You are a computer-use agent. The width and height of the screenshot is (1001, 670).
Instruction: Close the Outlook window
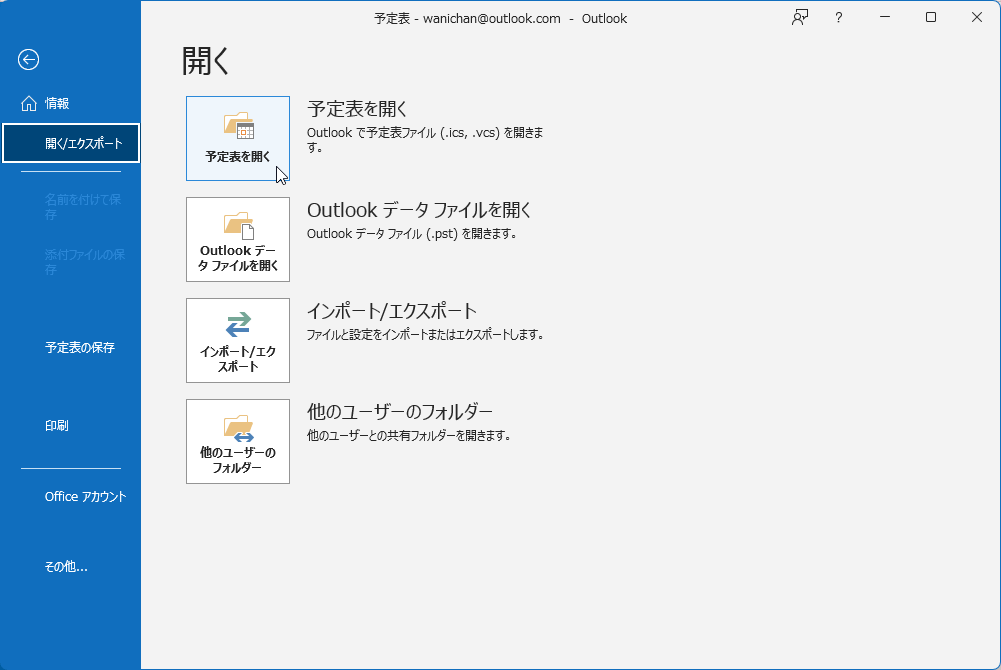tap(977, 18)
